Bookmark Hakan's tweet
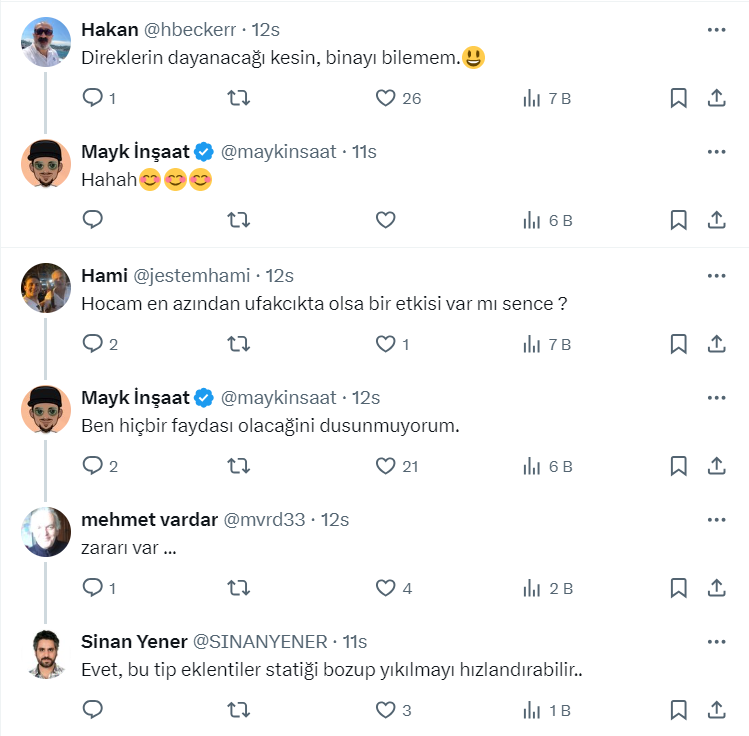This screenshot has width=749, height=736. point(678,98)
